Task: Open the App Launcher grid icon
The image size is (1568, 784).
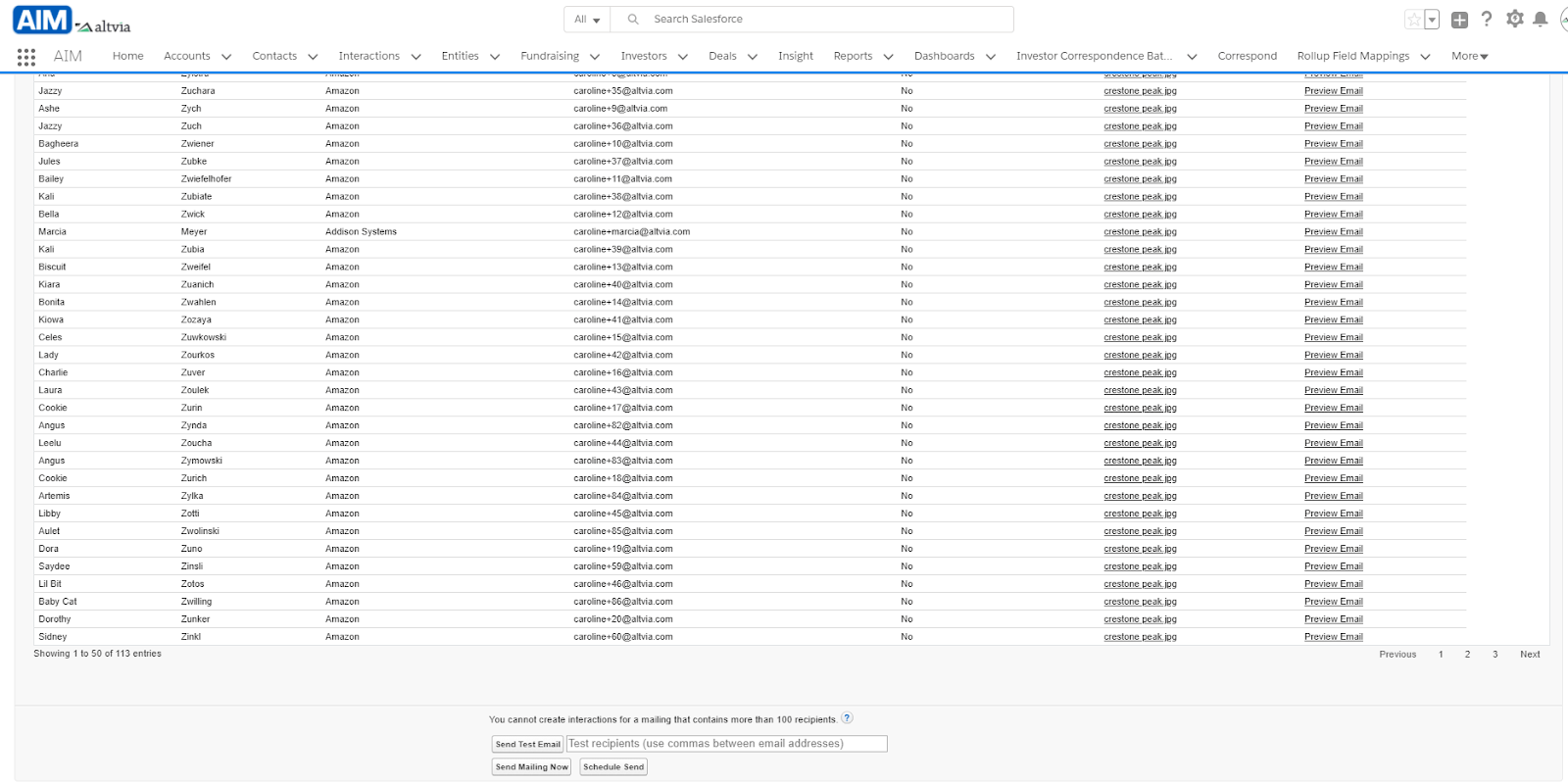Action: coord(26,57)
